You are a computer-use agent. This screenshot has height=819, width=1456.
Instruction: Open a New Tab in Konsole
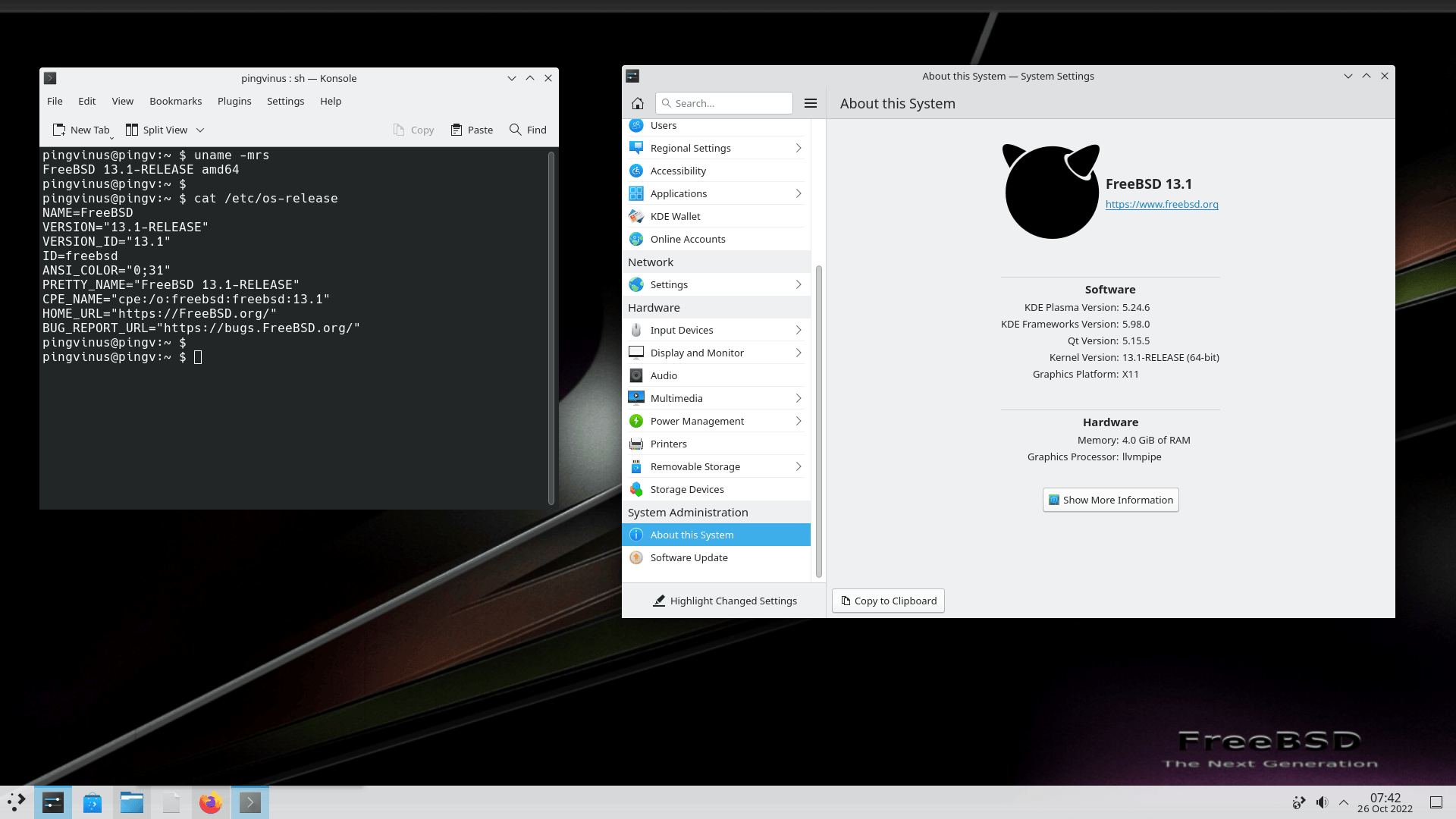80,130
